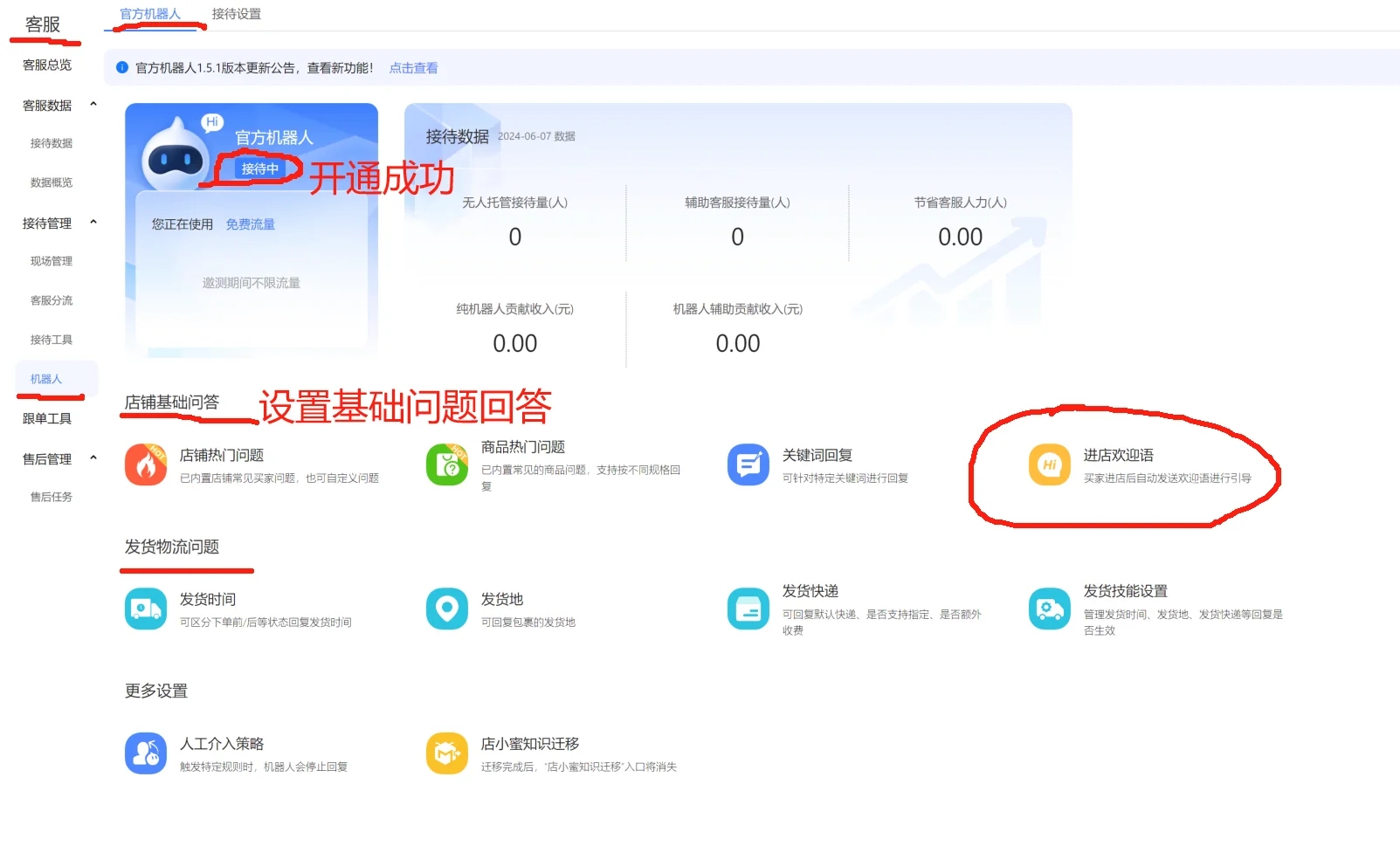The width and height of the screenshot is (1400, 846).
Task: Open the 发货地 location pin icon
Action: [x=447, y=609]
